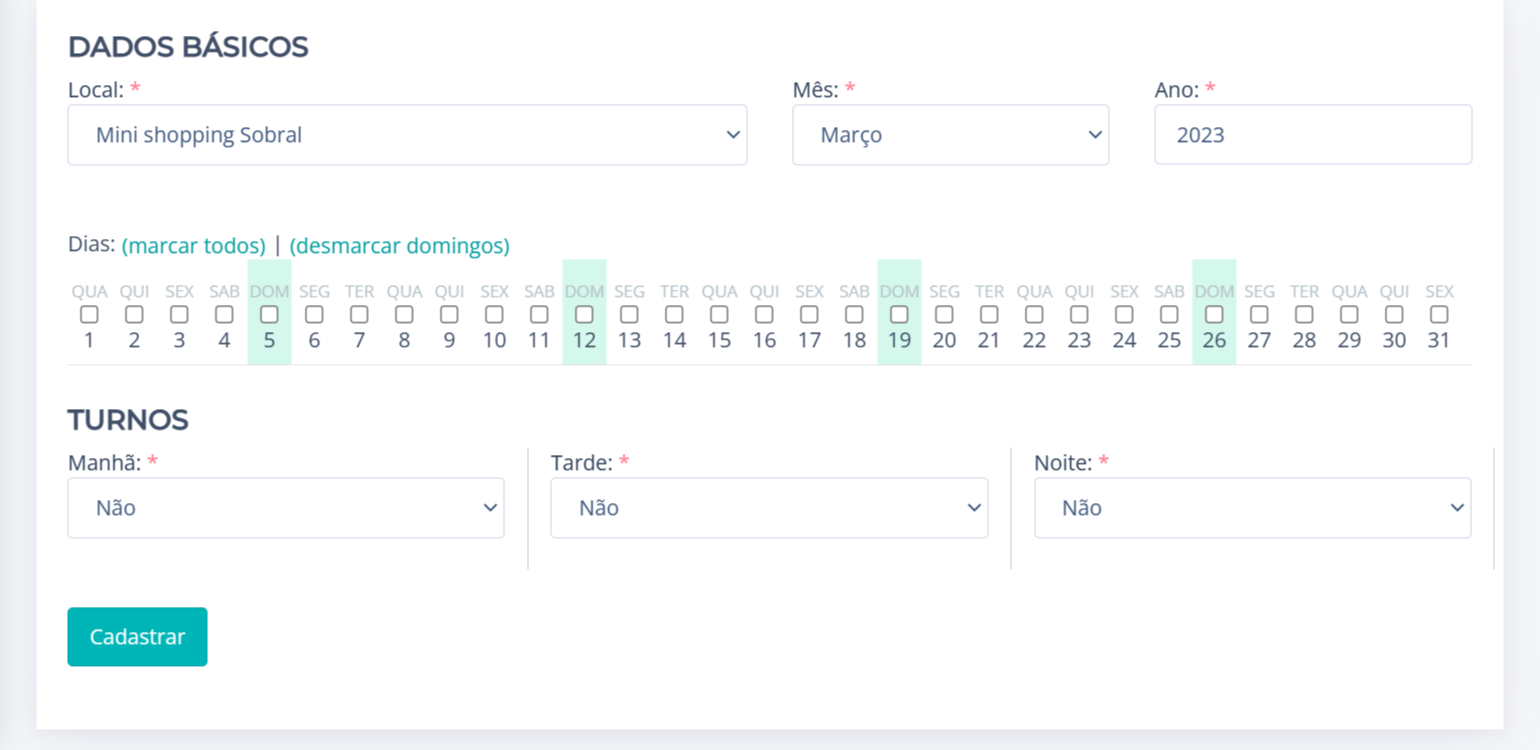Open the Noite shift dropdown
Image resolution: width=1540 pixels, height=750 pixels.
1252,508
